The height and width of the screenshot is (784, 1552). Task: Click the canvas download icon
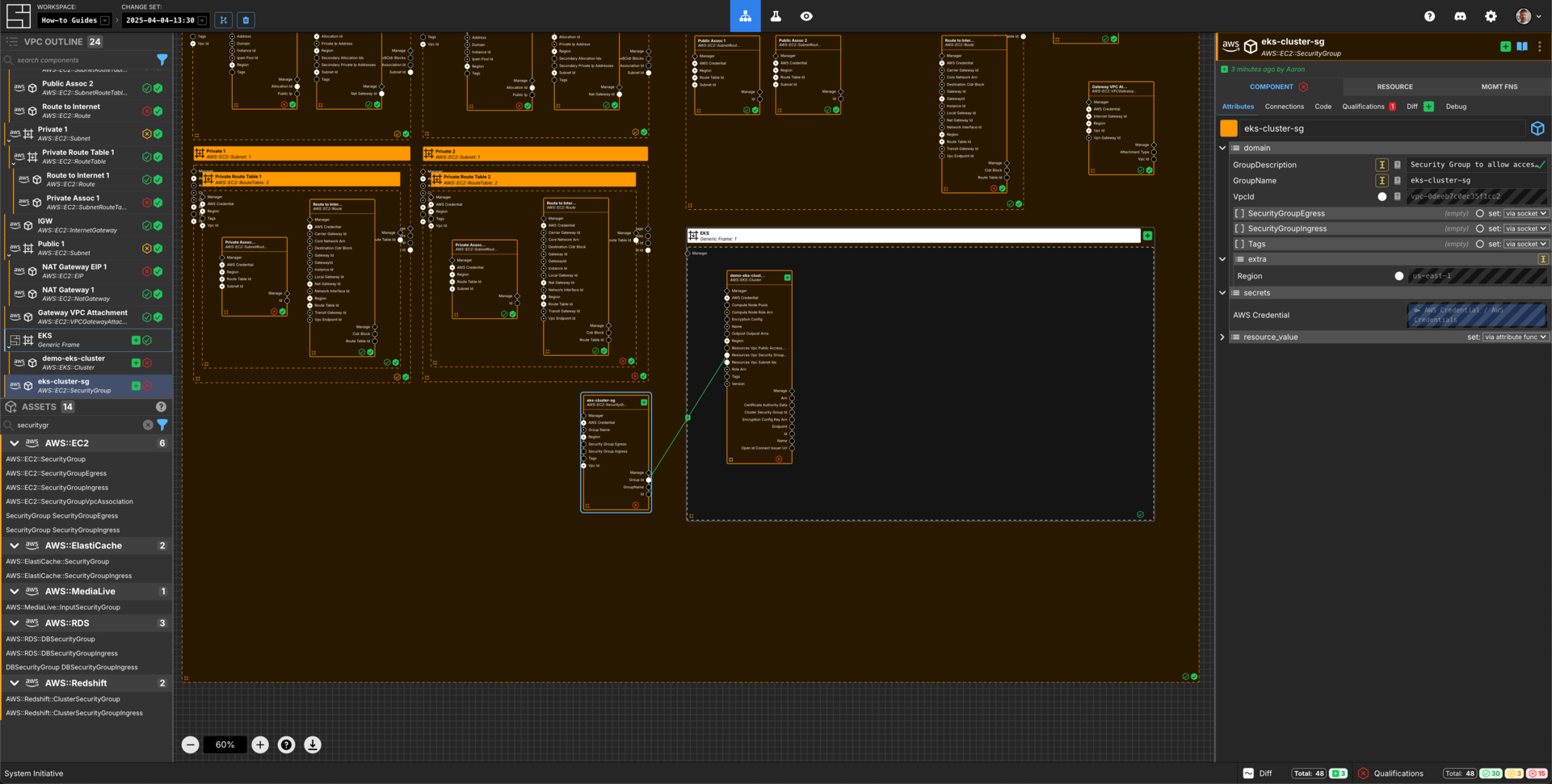pyautogui.click(x=313, y=744)
